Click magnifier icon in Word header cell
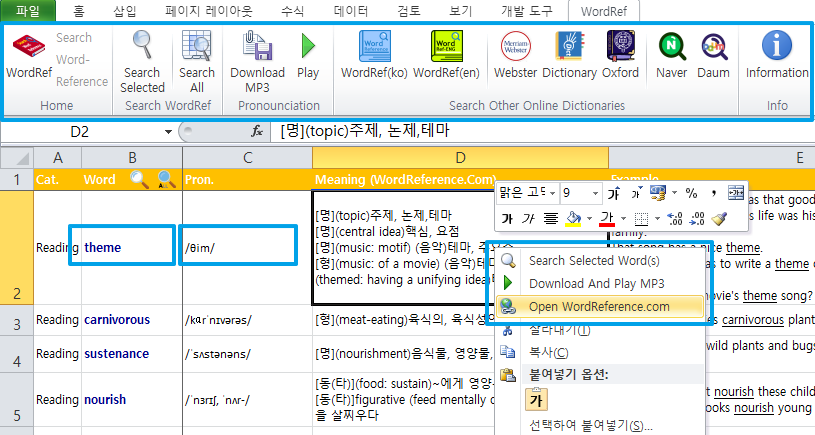Viewport: 815px width, 435px height. click(x=139, y=179)
